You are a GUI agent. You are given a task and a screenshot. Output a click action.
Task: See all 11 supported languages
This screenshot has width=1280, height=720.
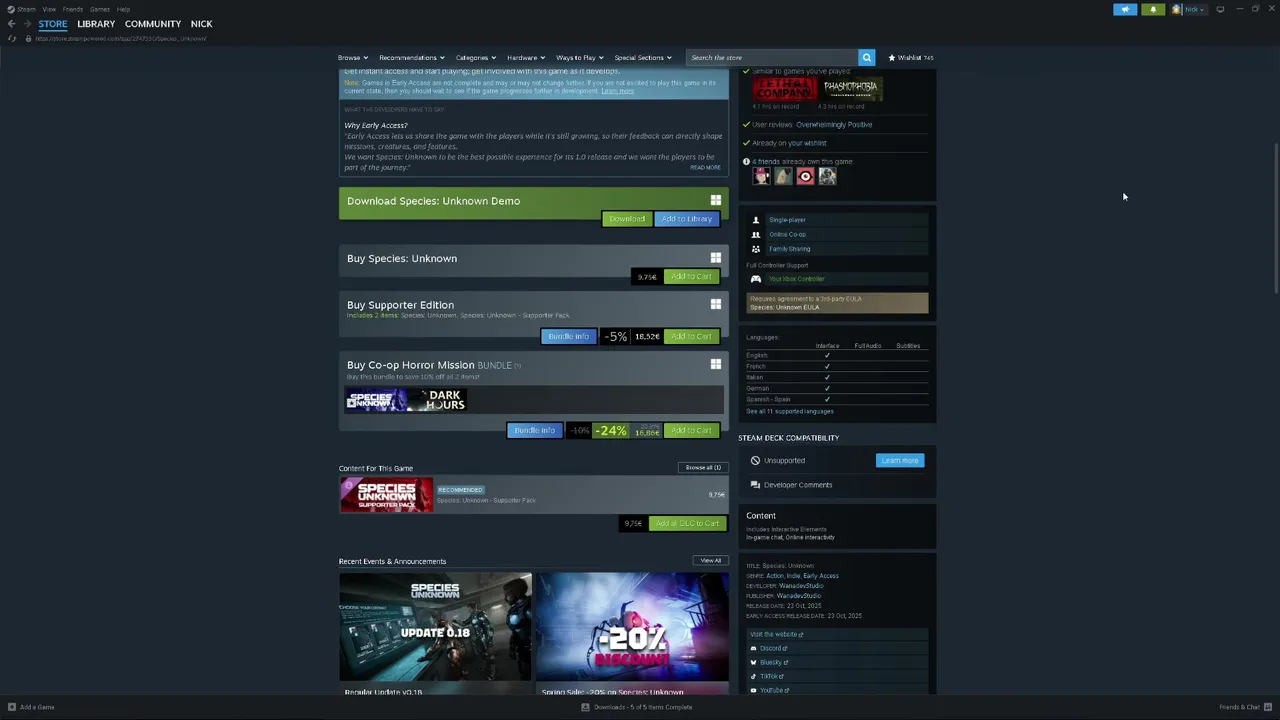789,411
